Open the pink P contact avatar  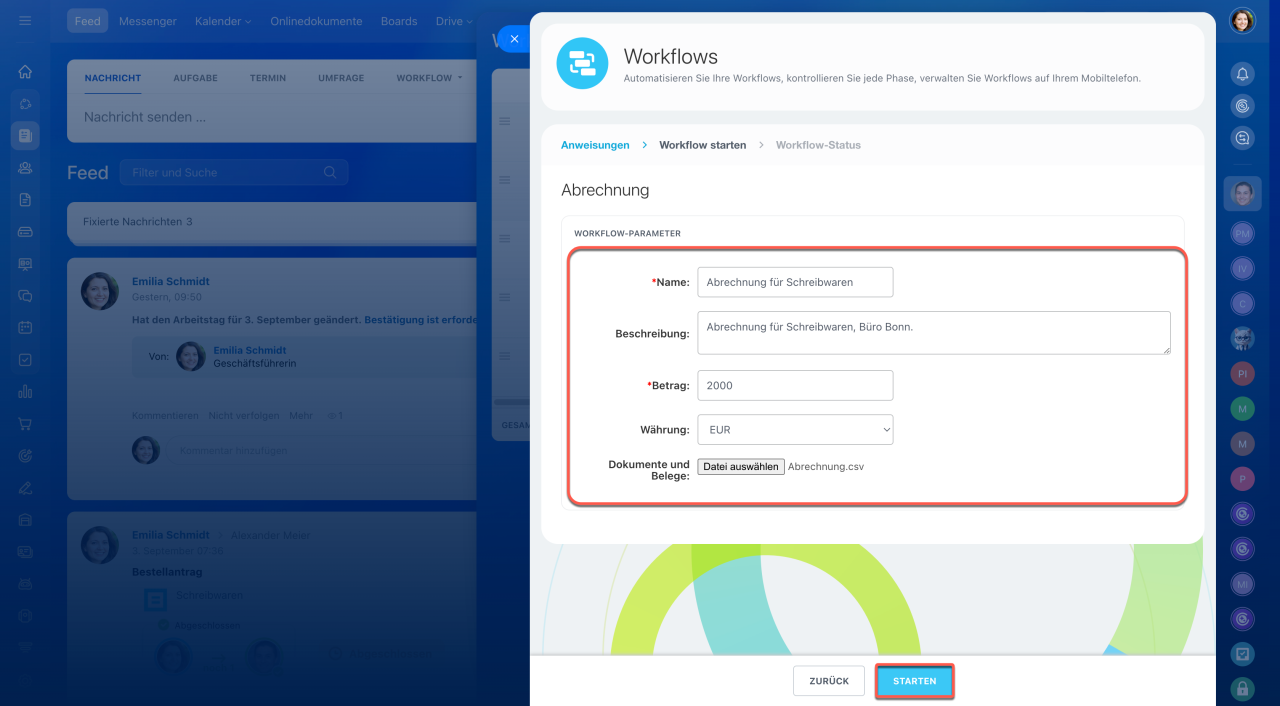coord(1242,478)
